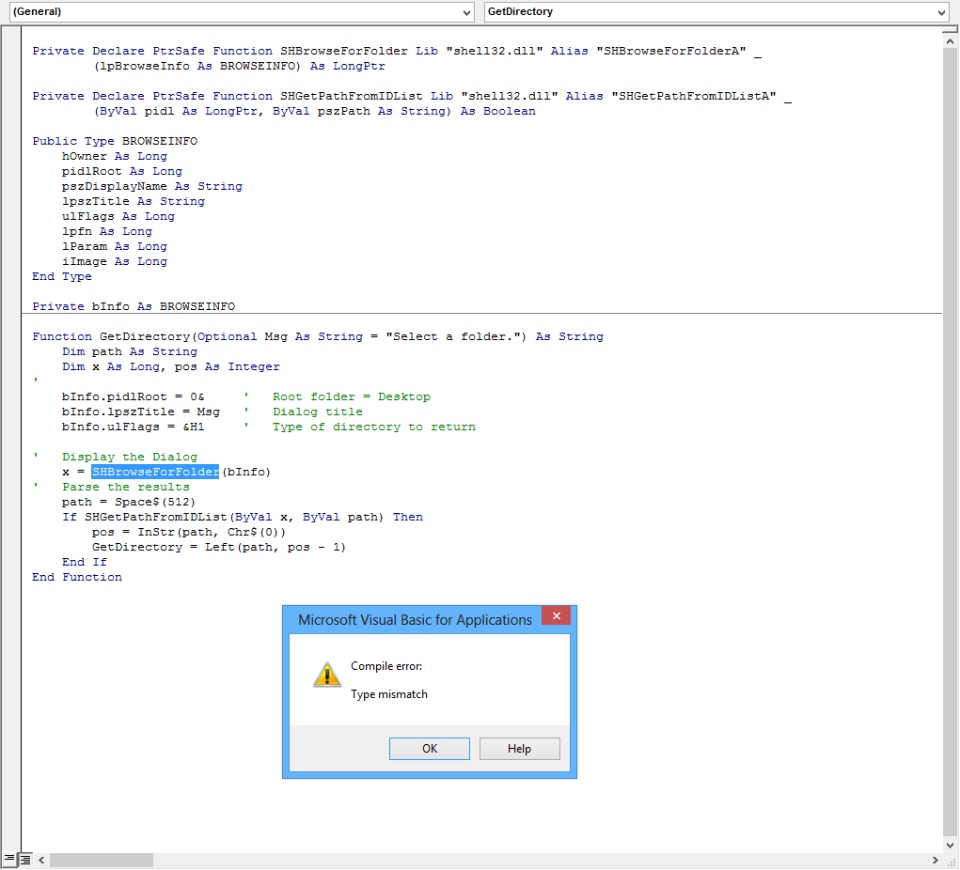This screenshot has height=870, width=960.
Task: Click the "Dialog title" comment
Action: click(x=317, y=411)
